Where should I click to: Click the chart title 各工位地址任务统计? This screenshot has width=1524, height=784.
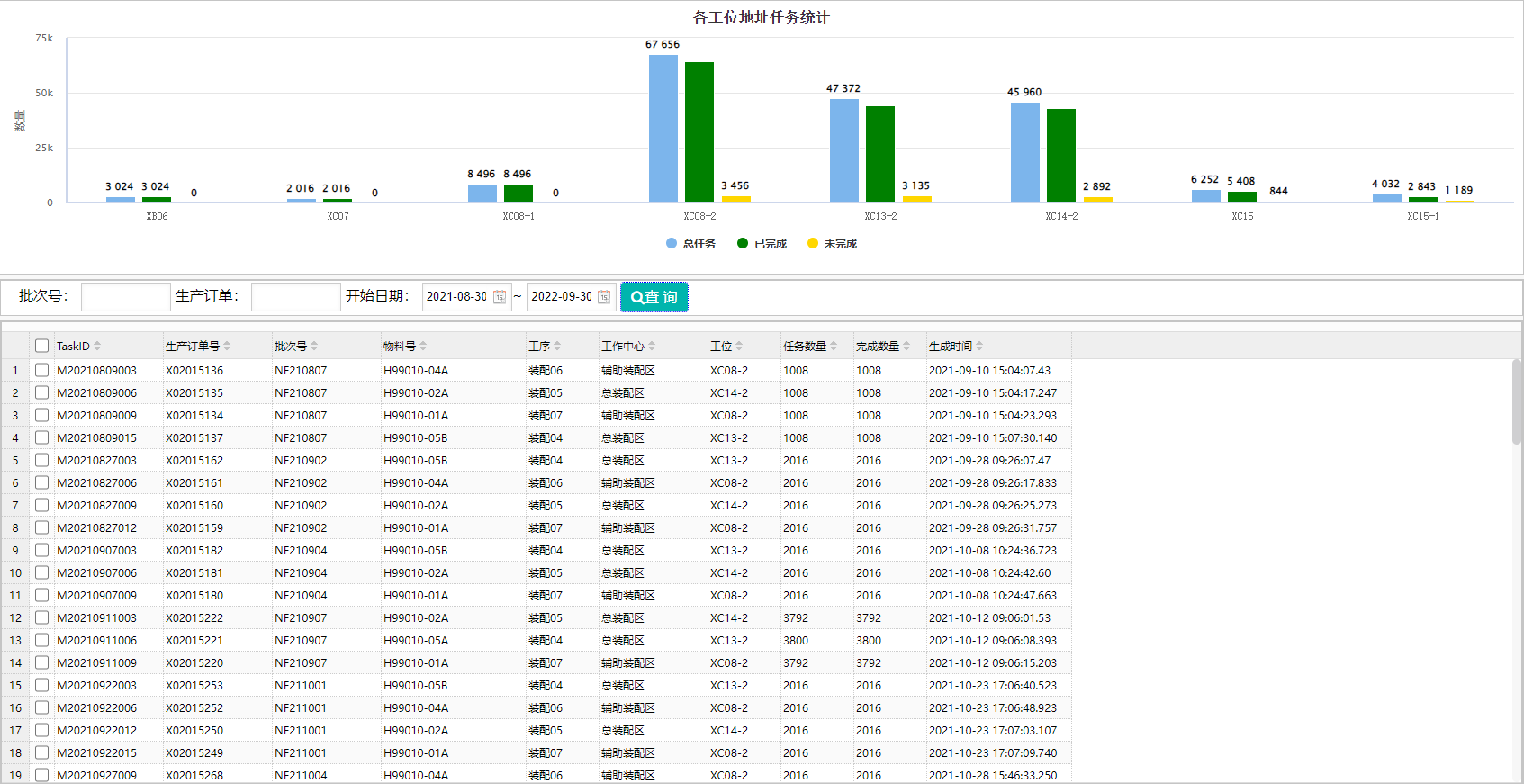762,17
